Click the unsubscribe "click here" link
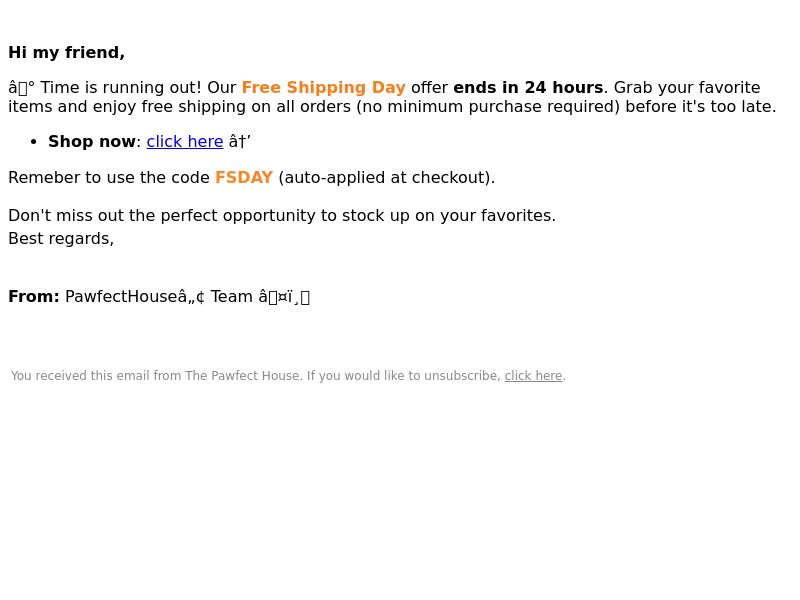This screenshot has height=600, width=800. tap(533, 376)
